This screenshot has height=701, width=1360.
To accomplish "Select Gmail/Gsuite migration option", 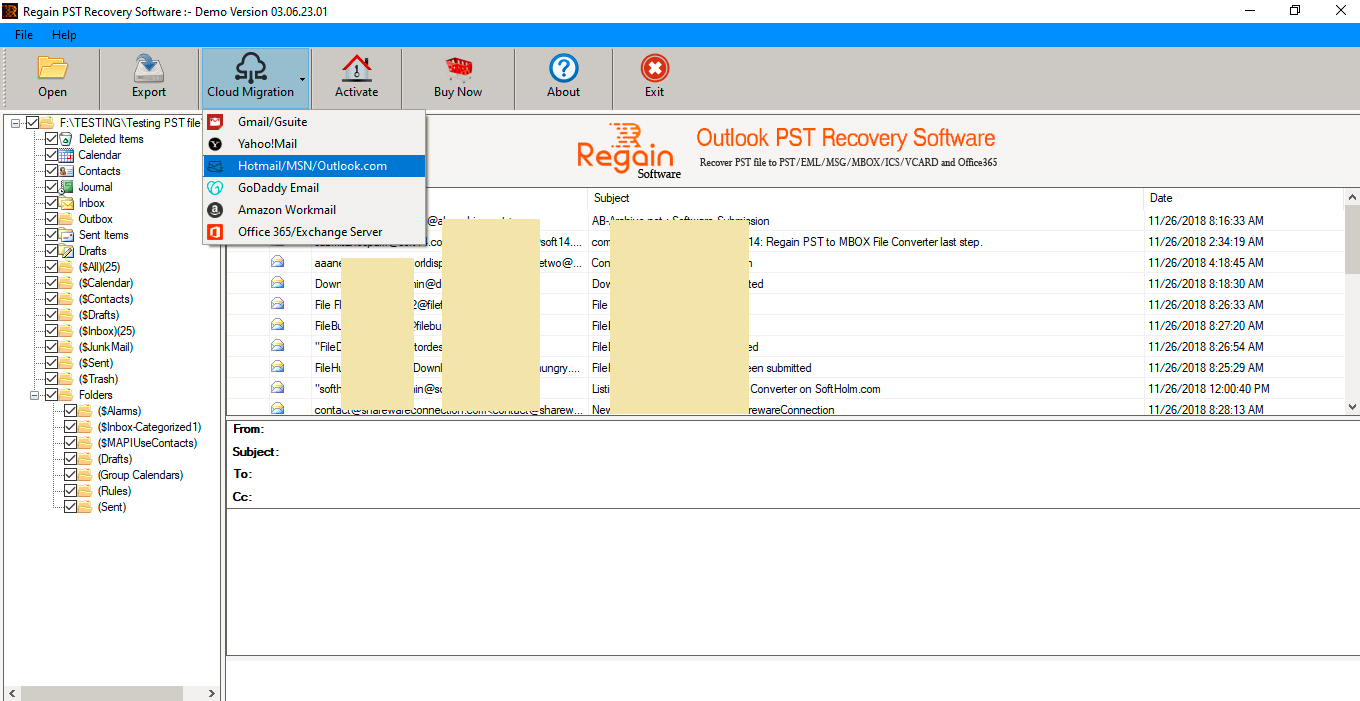I will coord(315,122).
